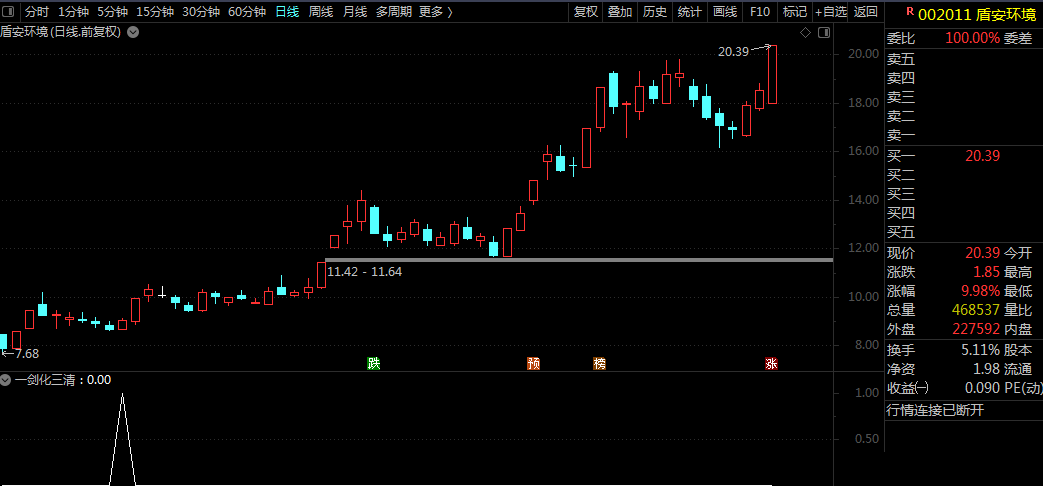Select the 15分钟 period tab
Viewport: 1043px width, 486px height.
point(154,11)
